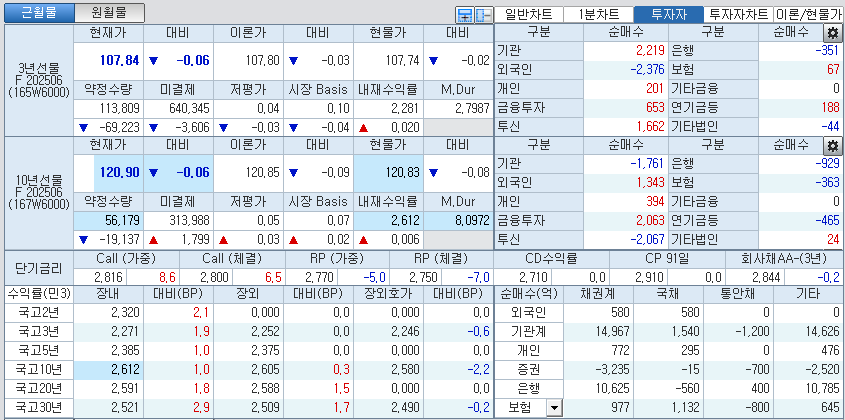Screen dimensions: 845x420
Task: Click 금융투자 net buy 2,063
Action: tap(652, 220)
